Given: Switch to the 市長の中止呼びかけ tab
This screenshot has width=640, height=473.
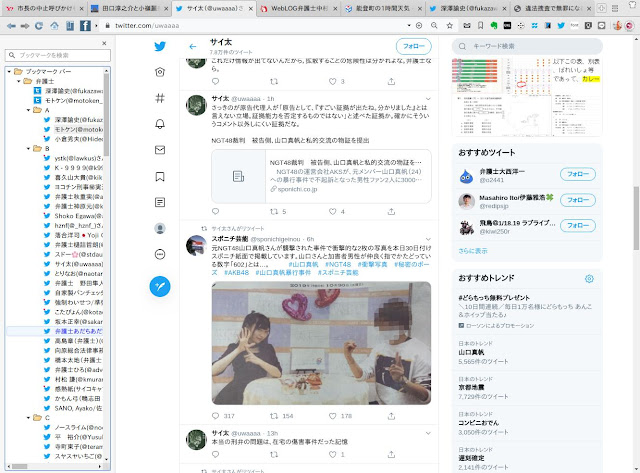Looking at the screenshot, I should (45, 9).
